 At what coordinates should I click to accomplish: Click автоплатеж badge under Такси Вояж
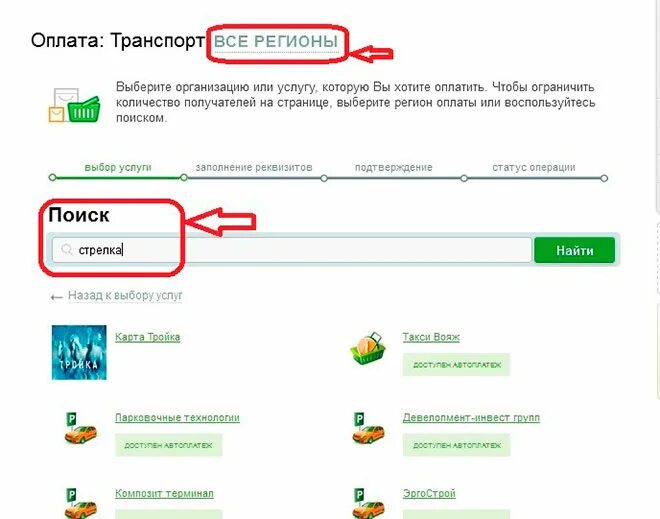(x=456, y=365)
